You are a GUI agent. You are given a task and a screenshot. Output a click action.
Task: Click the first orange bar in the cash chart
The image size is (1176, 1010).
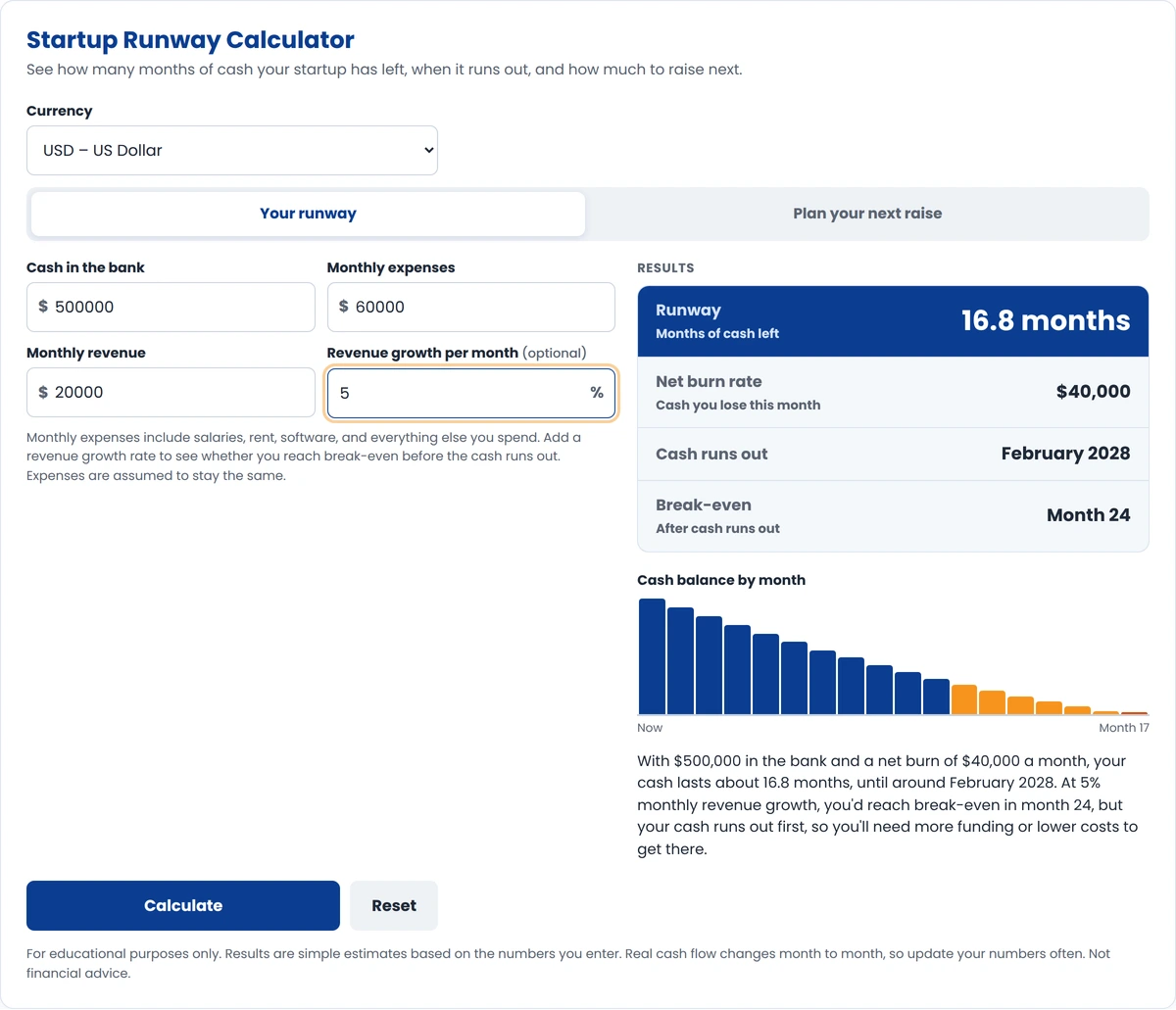pos(964,699)
